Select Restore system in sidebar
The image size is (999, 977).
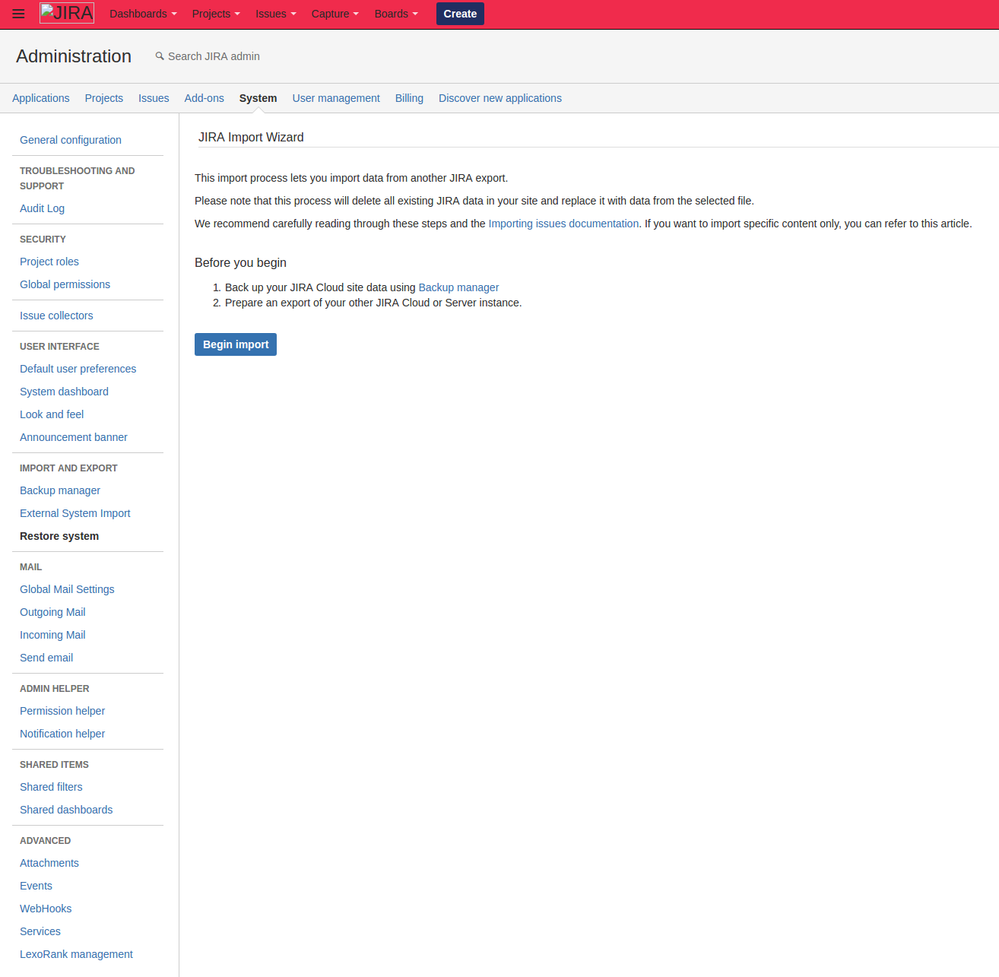pyautogui.click(x=59, y=536)
